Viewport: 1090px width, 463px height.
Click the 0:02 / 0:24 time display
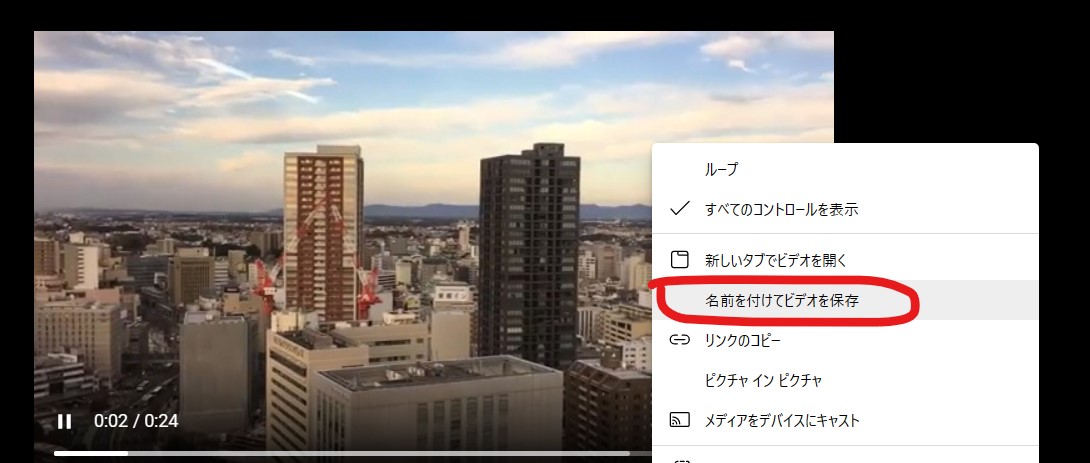pos(136,421)
